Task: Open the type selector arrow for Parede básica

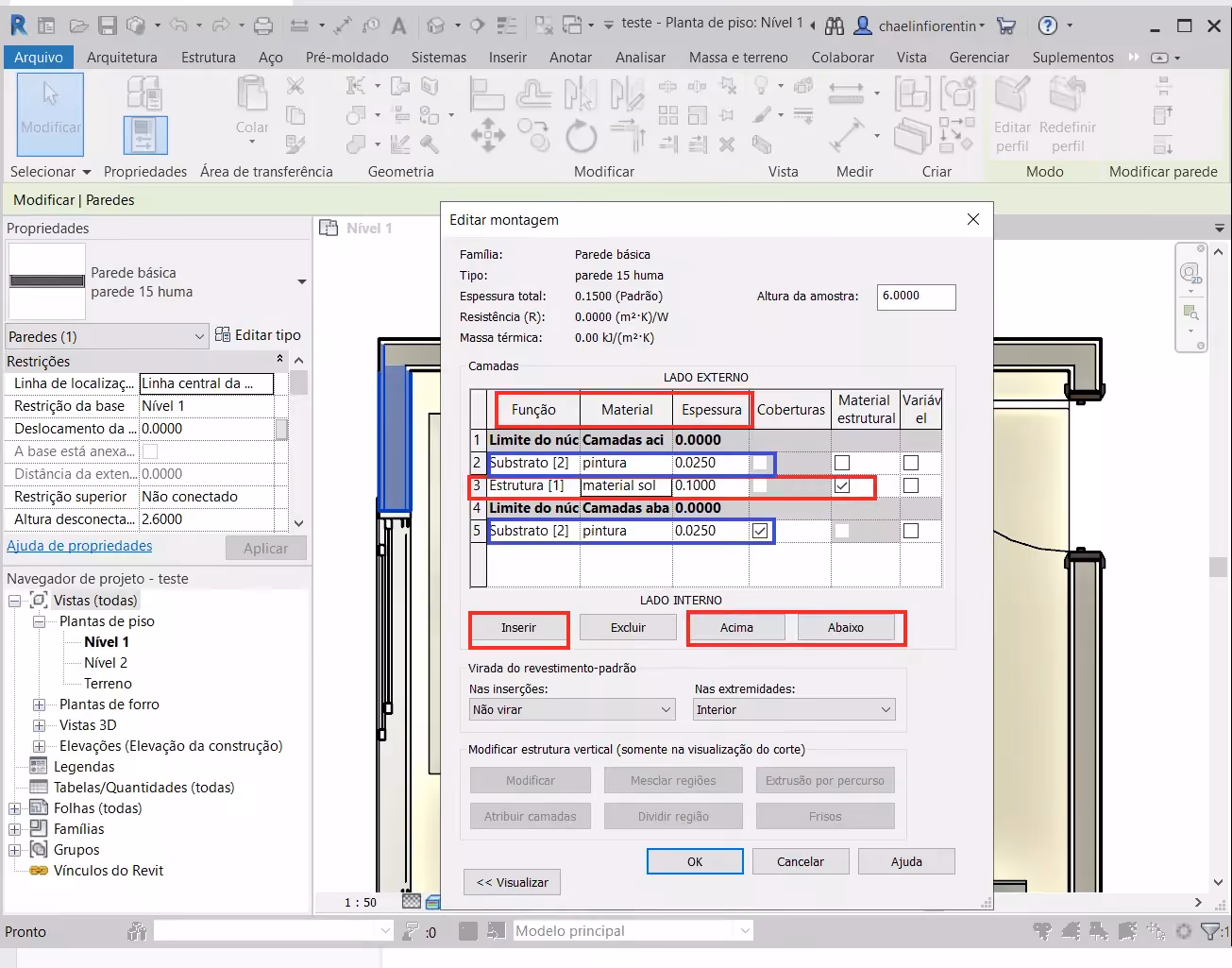Action: pyautogui.click(x=302, y=281)
